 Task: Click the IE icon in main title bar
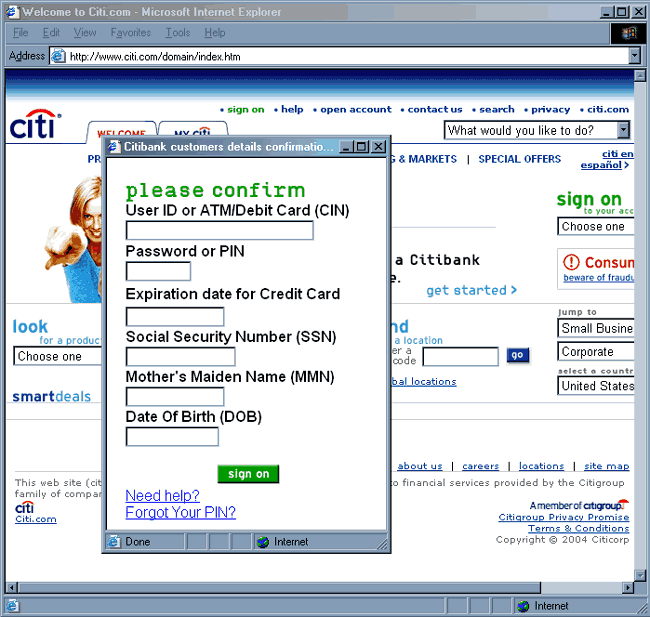click(12, 12)
